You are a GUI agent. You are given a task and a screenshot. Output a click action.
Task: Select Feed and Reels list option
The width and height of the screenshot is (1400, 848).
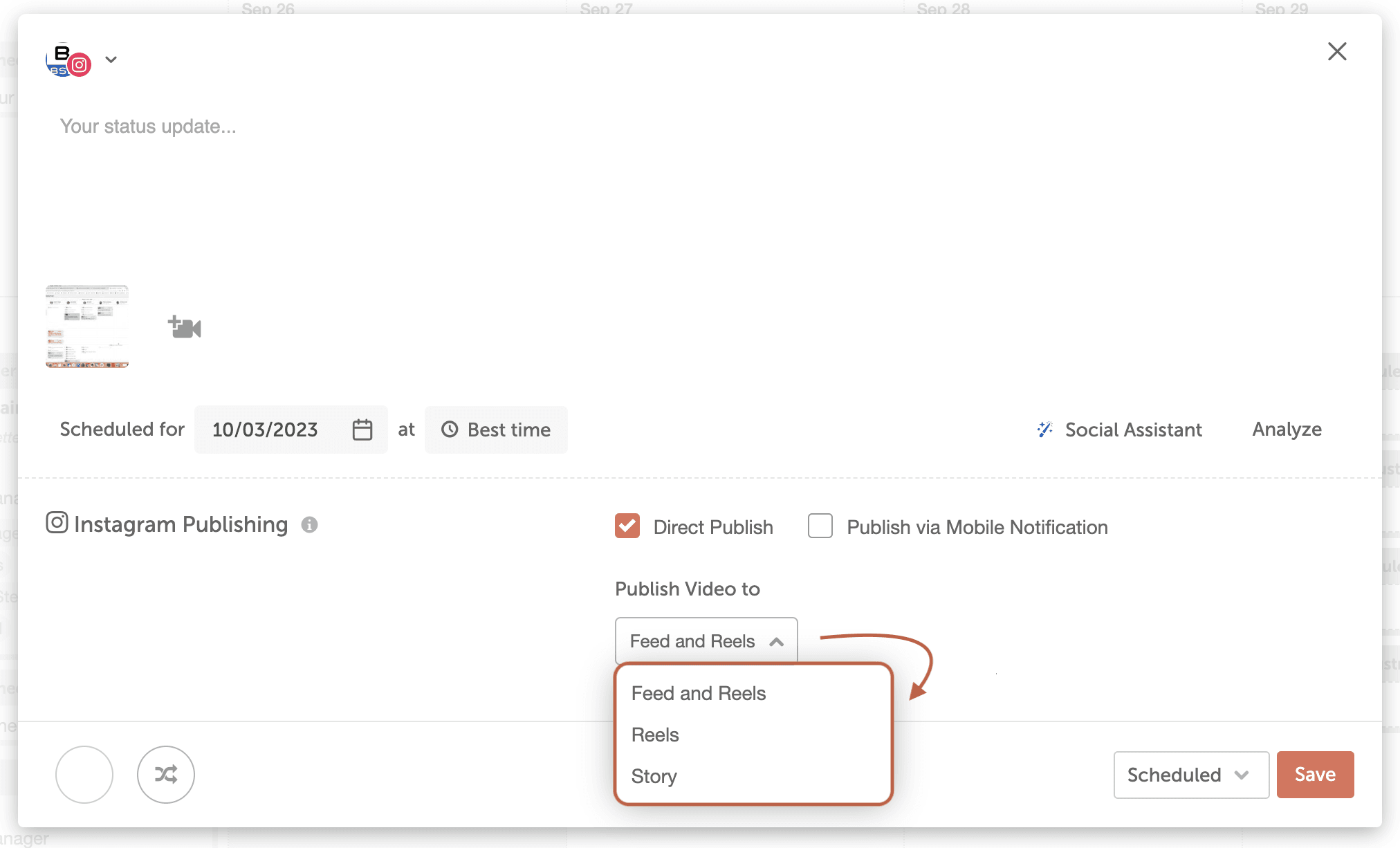pos(698,693)
